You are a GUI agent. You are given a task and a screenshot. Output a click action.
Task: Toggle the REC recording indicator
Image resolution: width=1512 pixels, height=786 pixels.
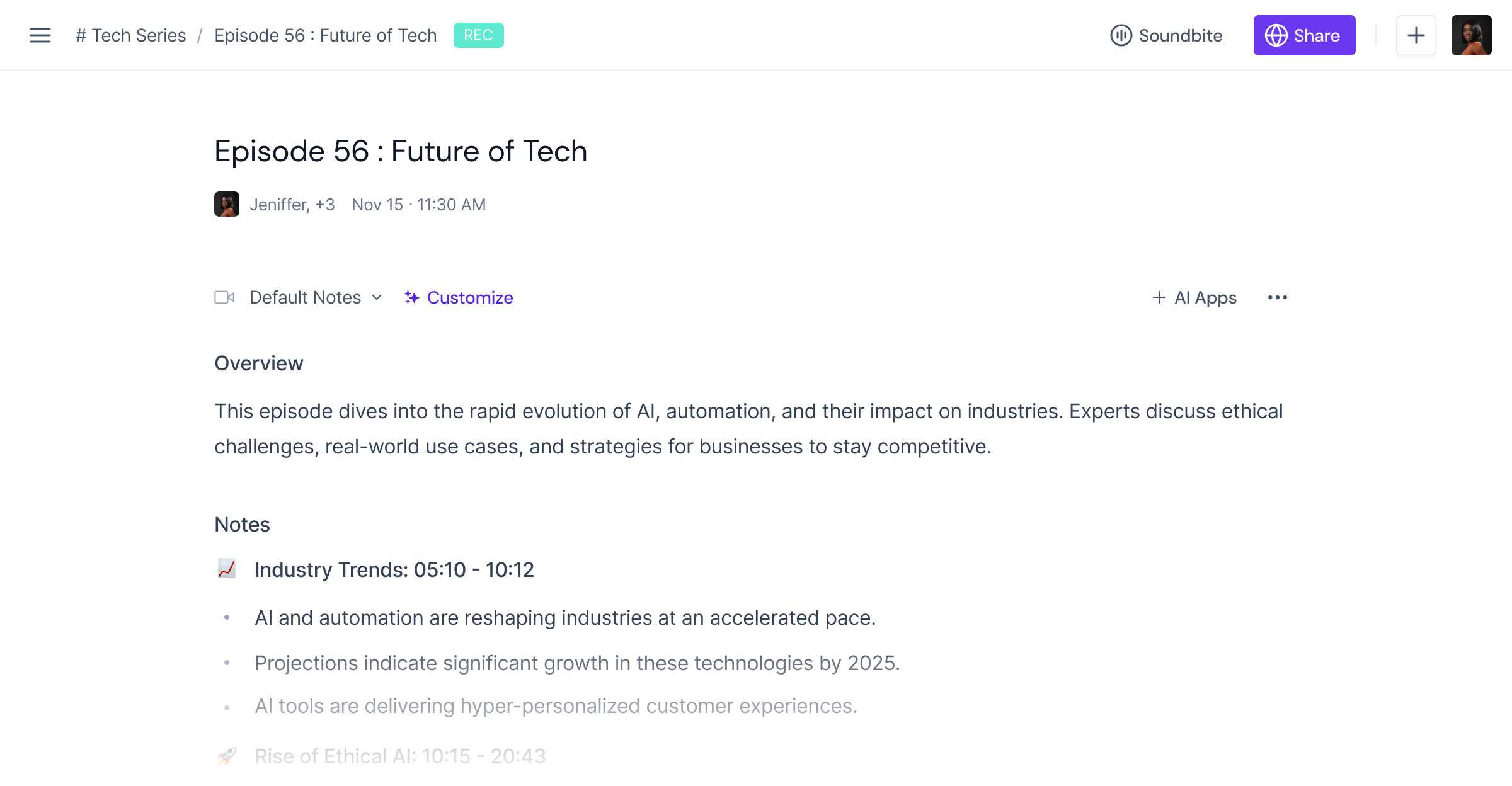click(478, 35)
